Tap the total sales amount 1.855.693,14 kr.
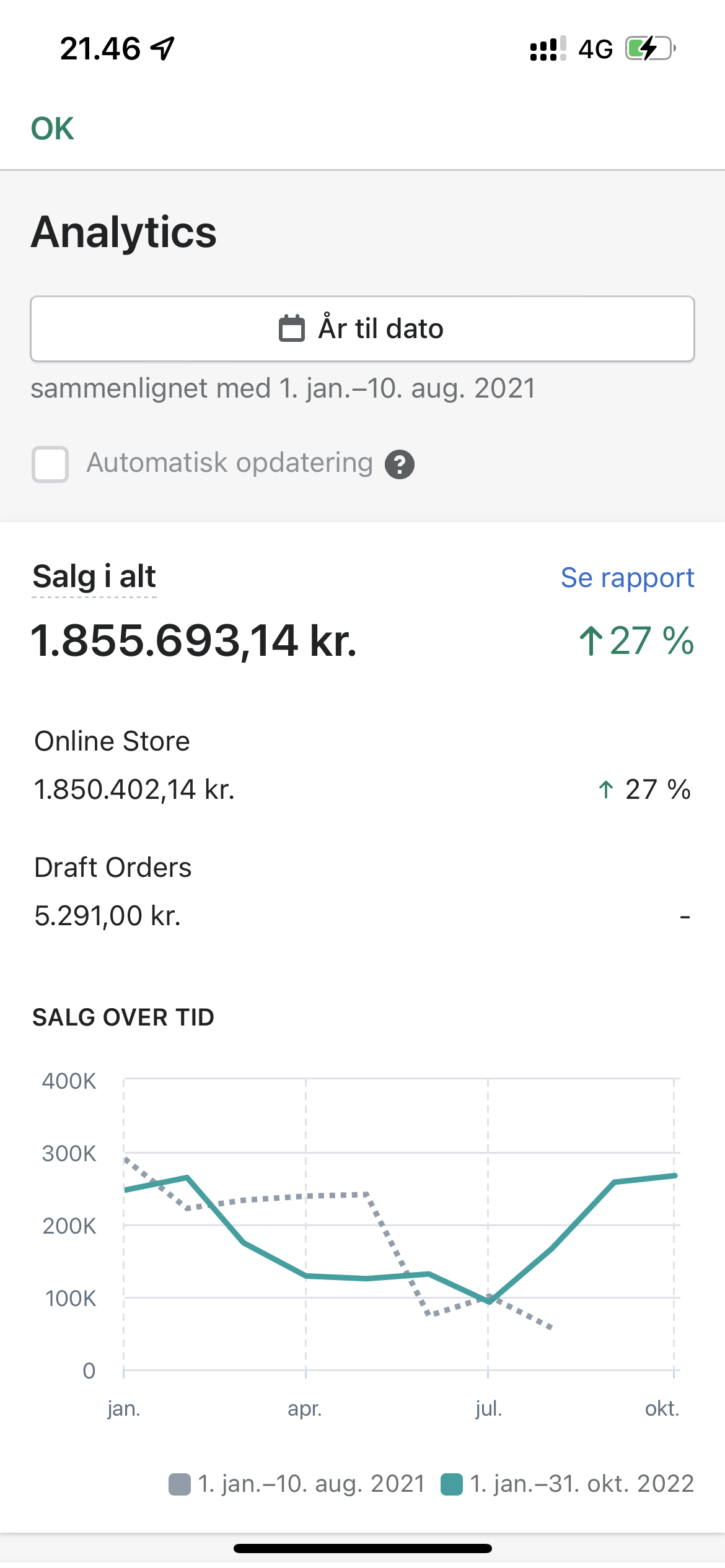This screenshot has height=1568, width=725. tap(194, 640)
